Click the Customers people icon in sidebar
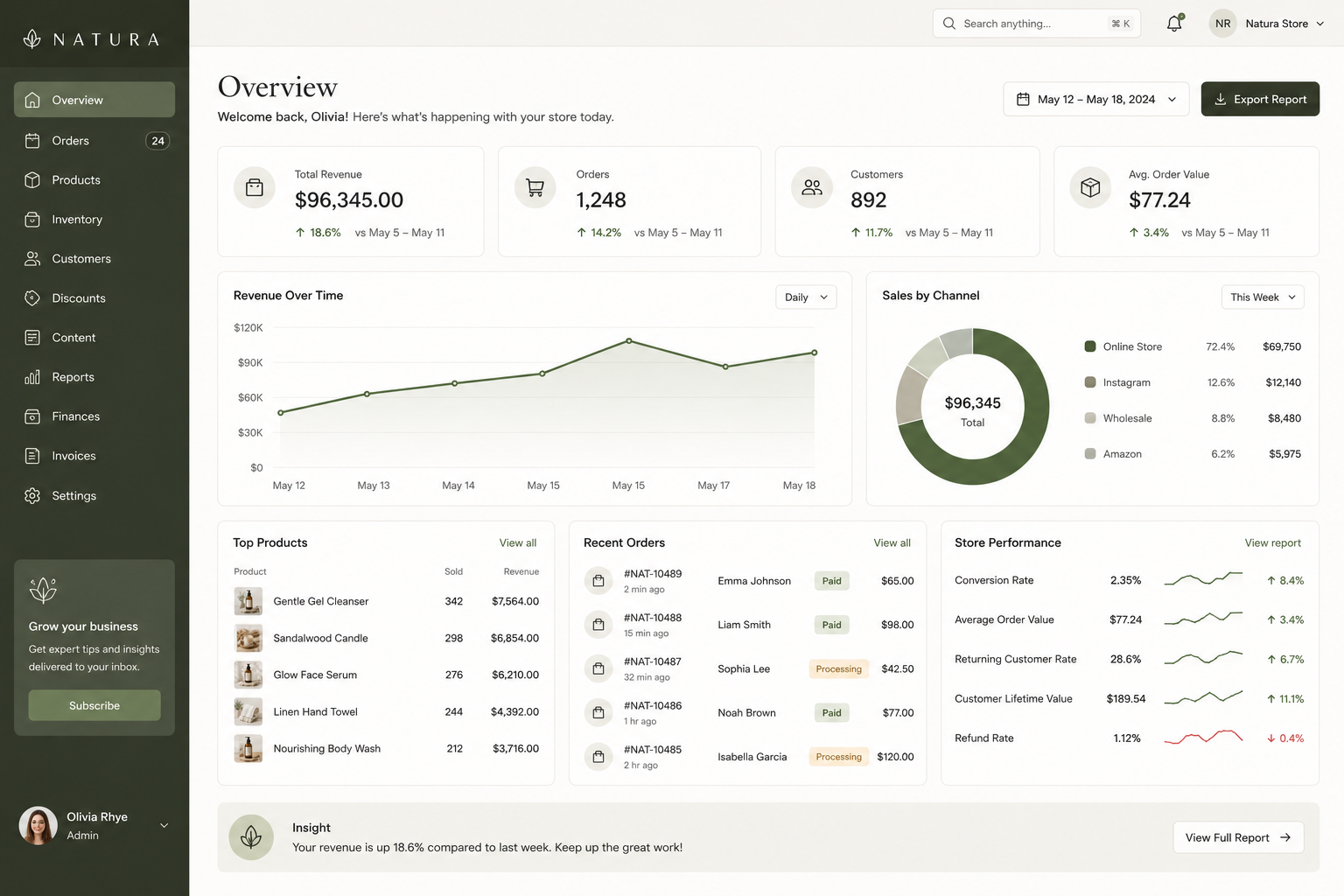The image size is (1344, 896). click(x=32, y=258)
